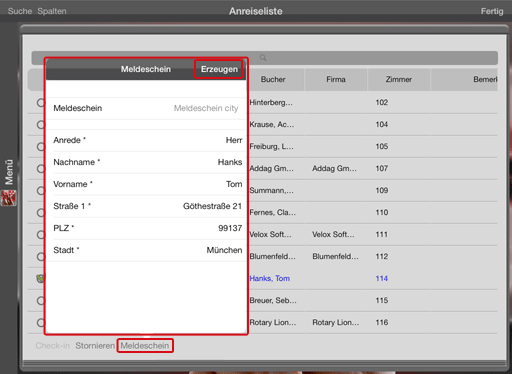Screen dimensions: 512x374
Task: Edit the Nachname field Hanks
Action: 147,162
